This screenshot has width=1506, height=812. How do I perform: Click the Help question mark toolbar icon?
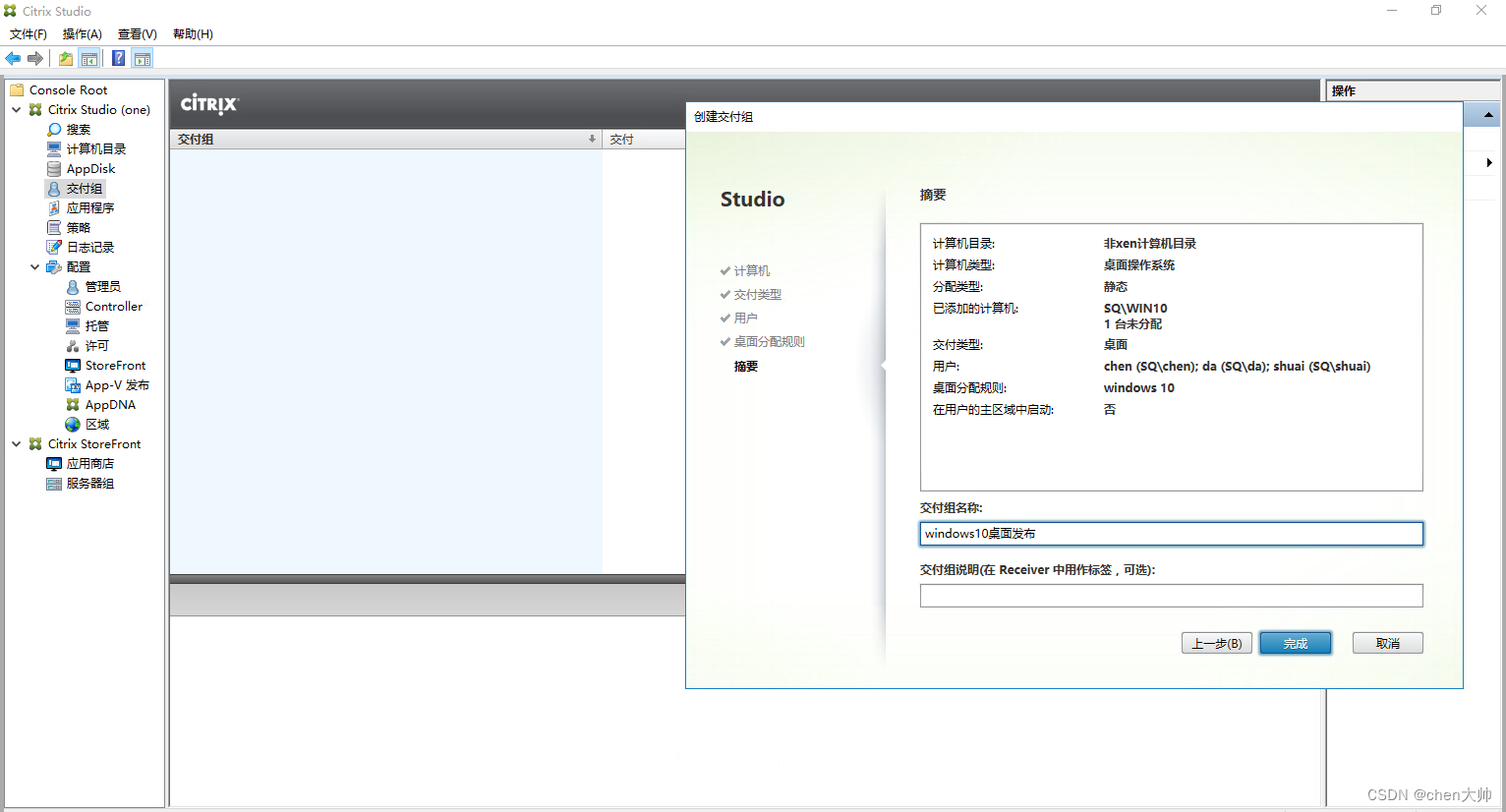pyautogui.click(x=118, y=59)
